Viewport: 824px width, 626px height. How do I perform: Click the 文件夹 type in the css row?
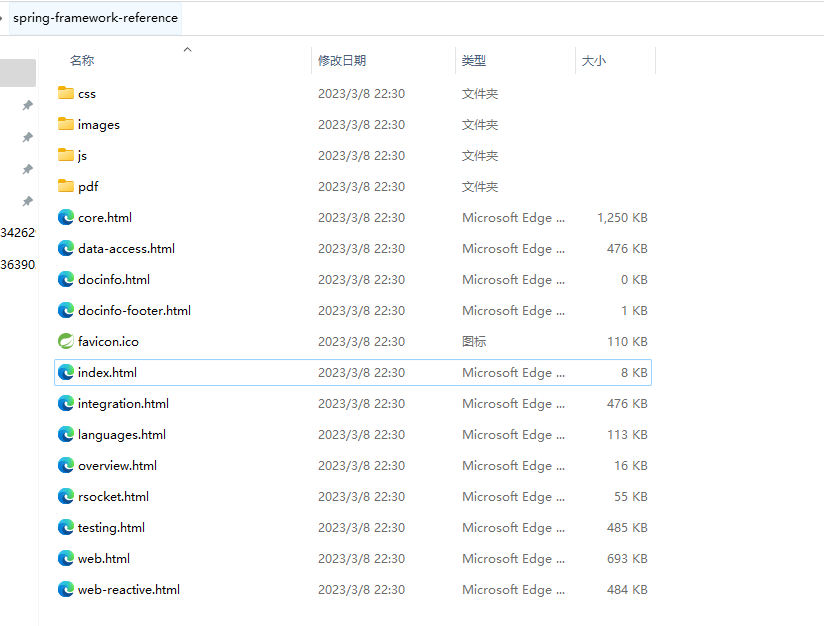(480, 94)
